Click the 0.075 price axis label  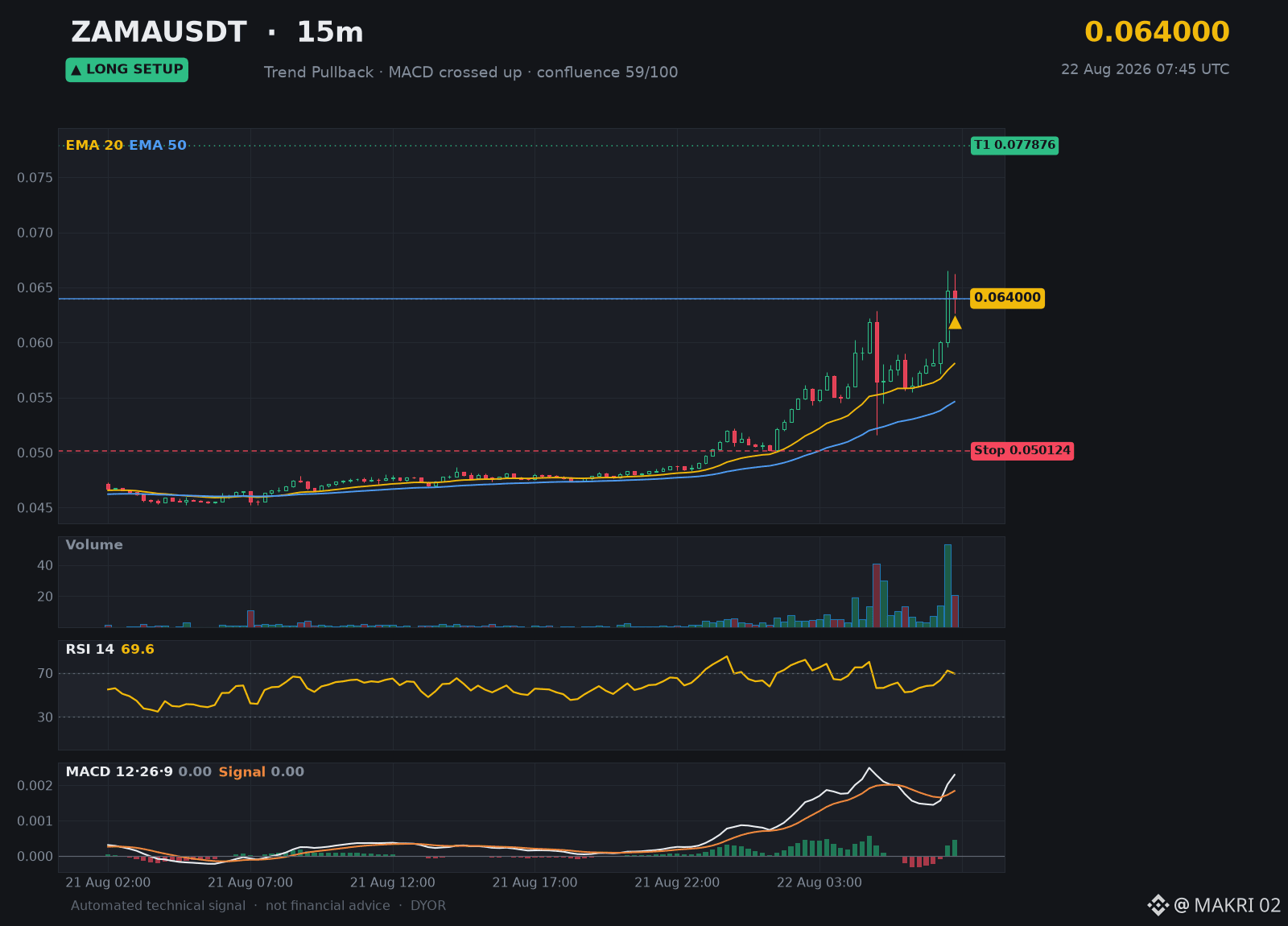(x=35, y=178)
